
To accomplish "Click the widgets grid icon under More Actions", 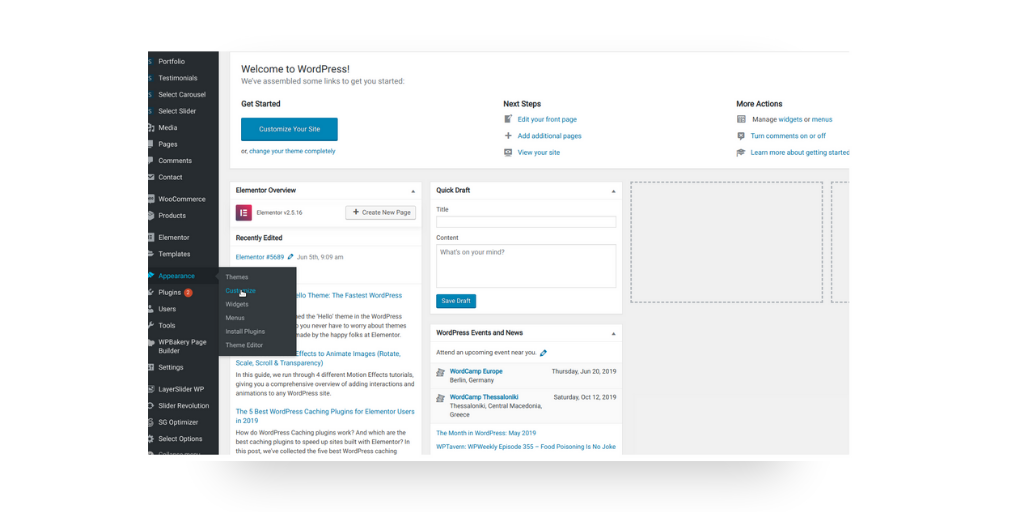I will [741, 120].
